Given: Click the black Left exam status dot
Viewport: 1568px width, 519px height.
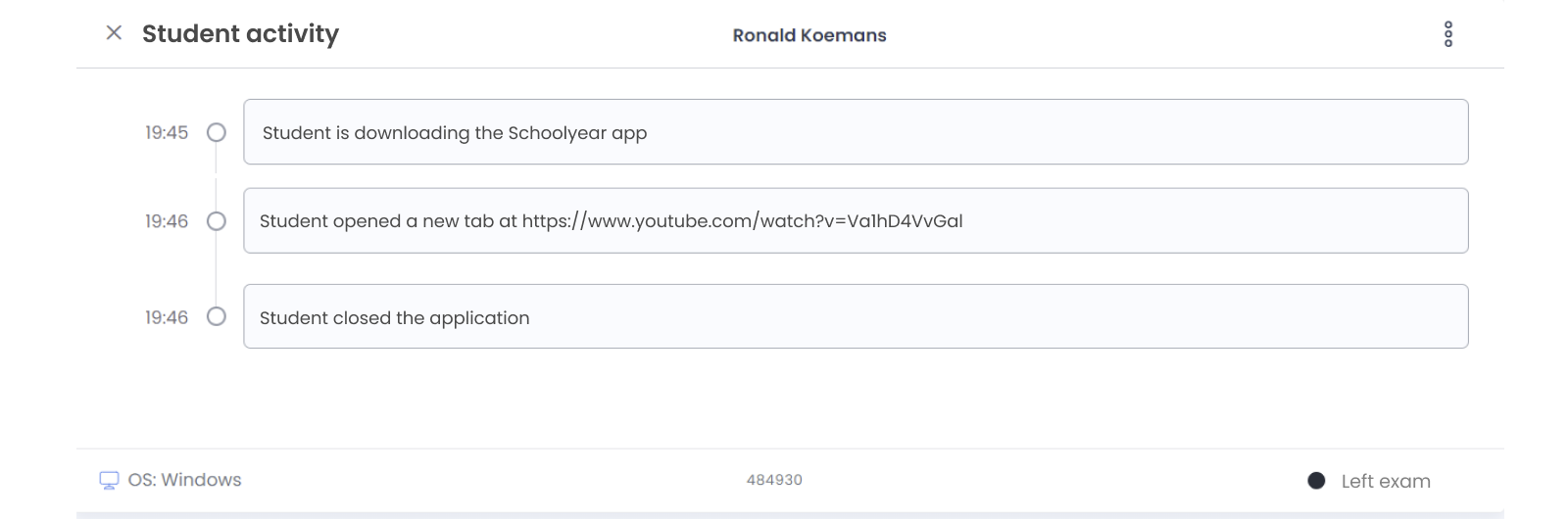Looking at the screenshot, I should point(1316,481).
